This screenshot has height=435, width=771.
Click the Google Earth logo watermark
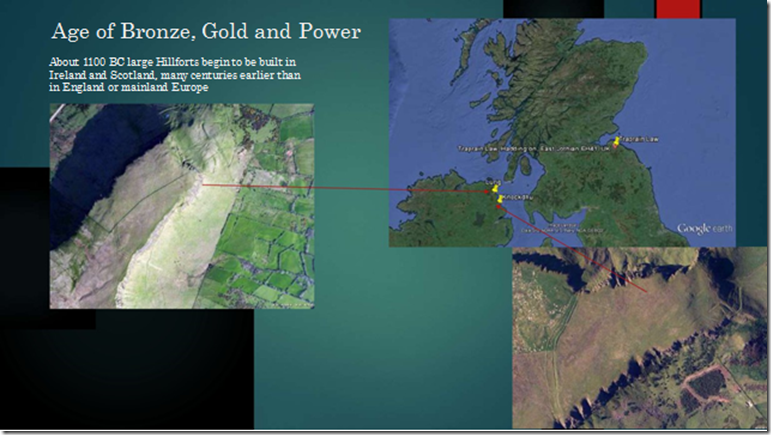click(x=705, y=229)
